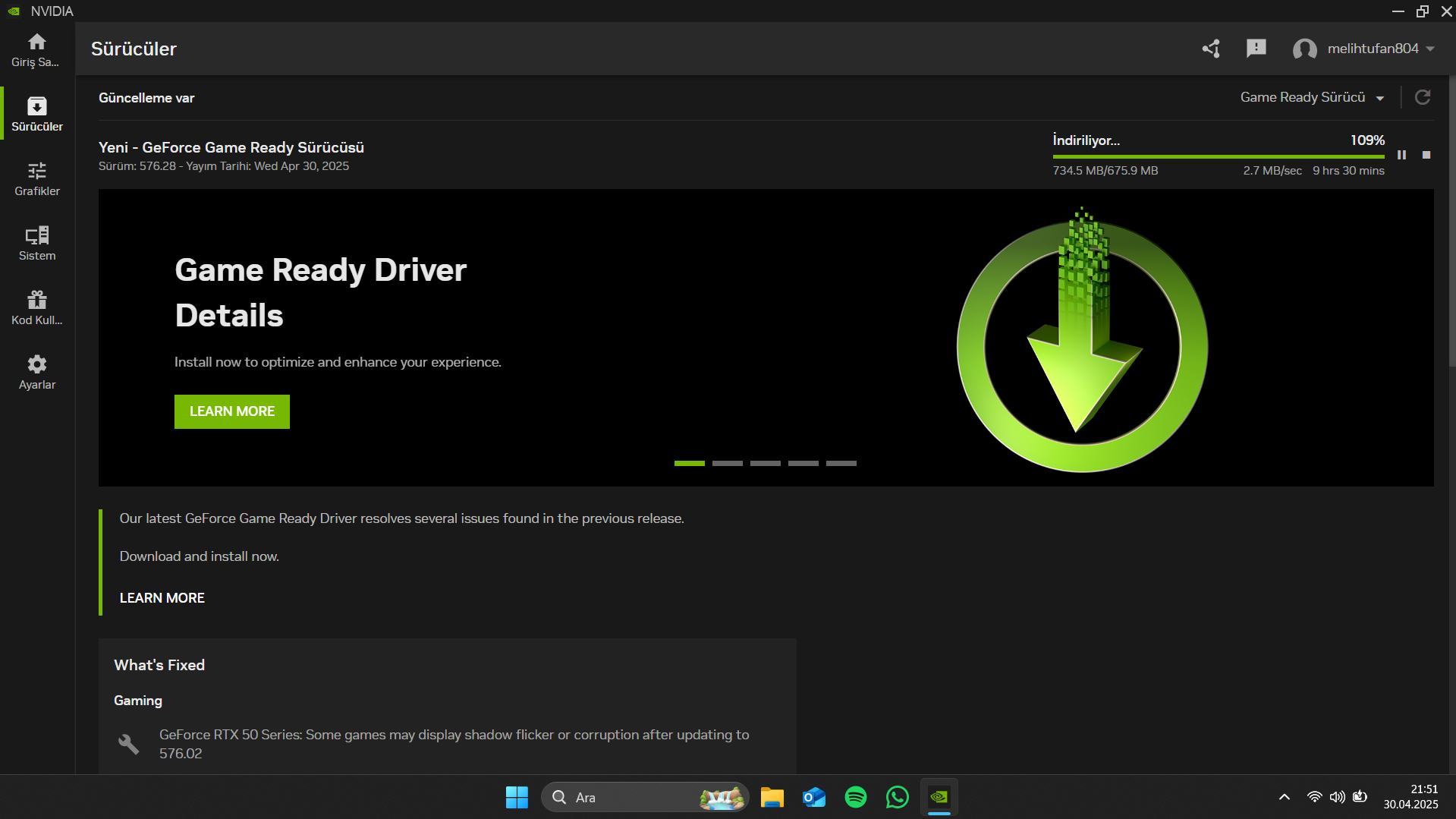Viewport: 1456px width, 819px height.
Task: Click the 'Sürüm: 576.28' version text
Action: 137,166
